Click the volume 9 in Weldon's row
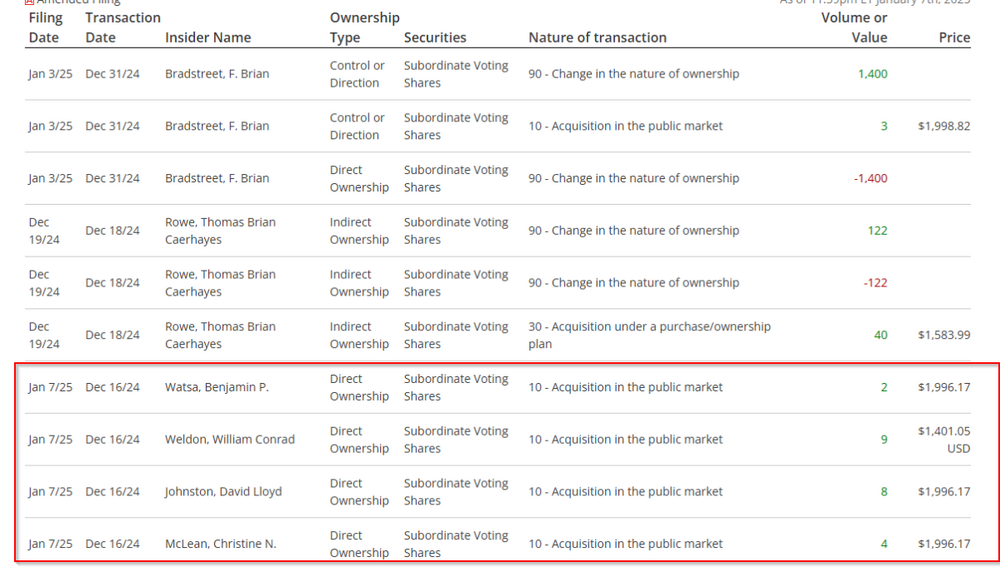This screenshot has width=1000, height=567. (884, 439)
